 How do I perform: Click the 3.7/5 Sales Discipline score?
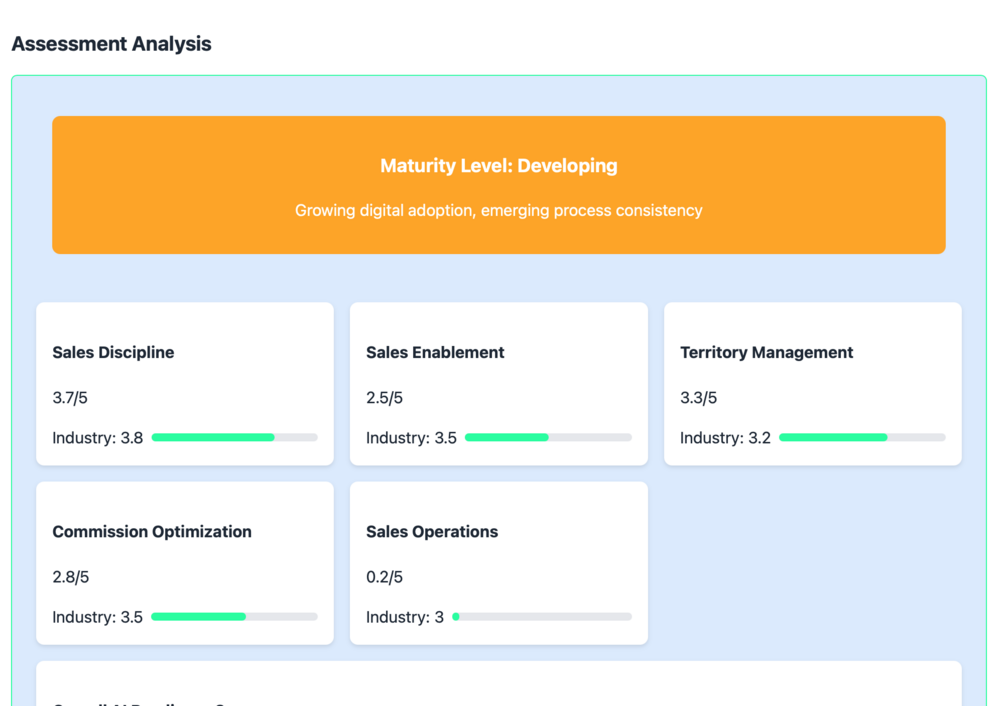click(70, 398)
